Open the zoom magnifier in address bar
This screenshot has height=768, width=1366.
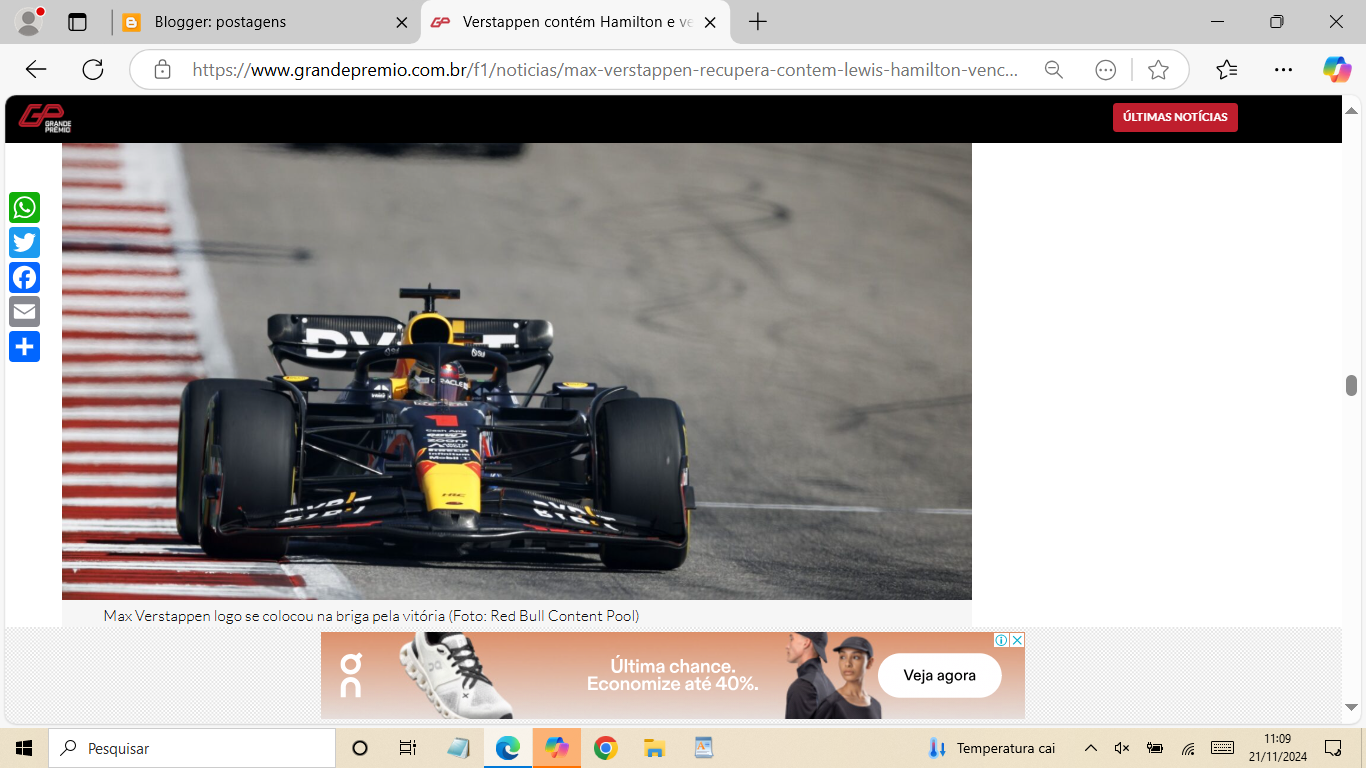point(1053,70)
